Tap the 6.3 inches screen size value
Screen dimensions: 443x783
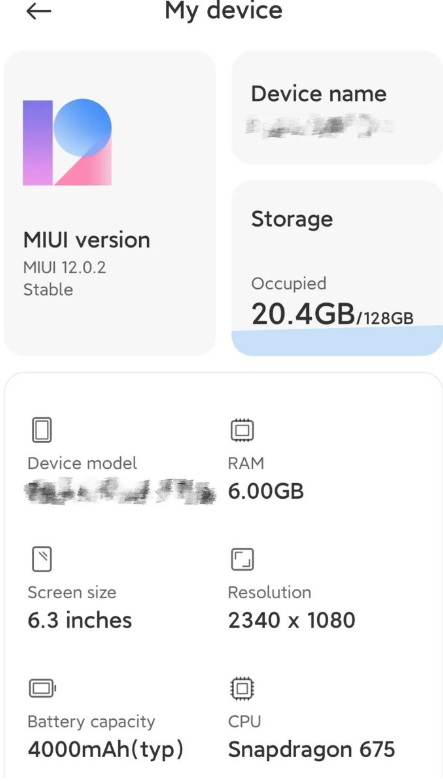[80, 620]
